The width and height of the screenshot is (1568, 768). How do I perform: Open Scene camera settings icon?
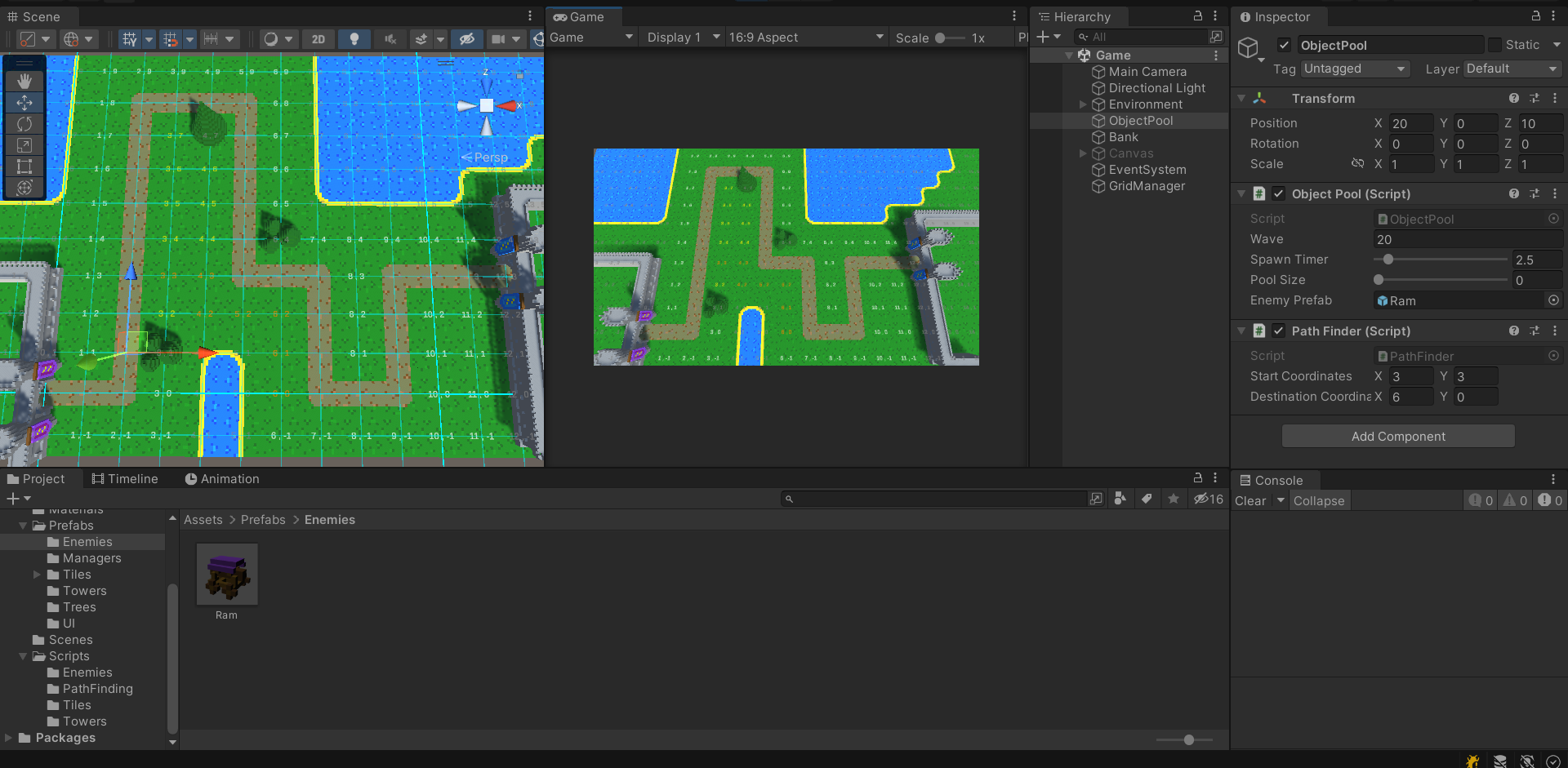pyautogui.click(x=498, y=38)
